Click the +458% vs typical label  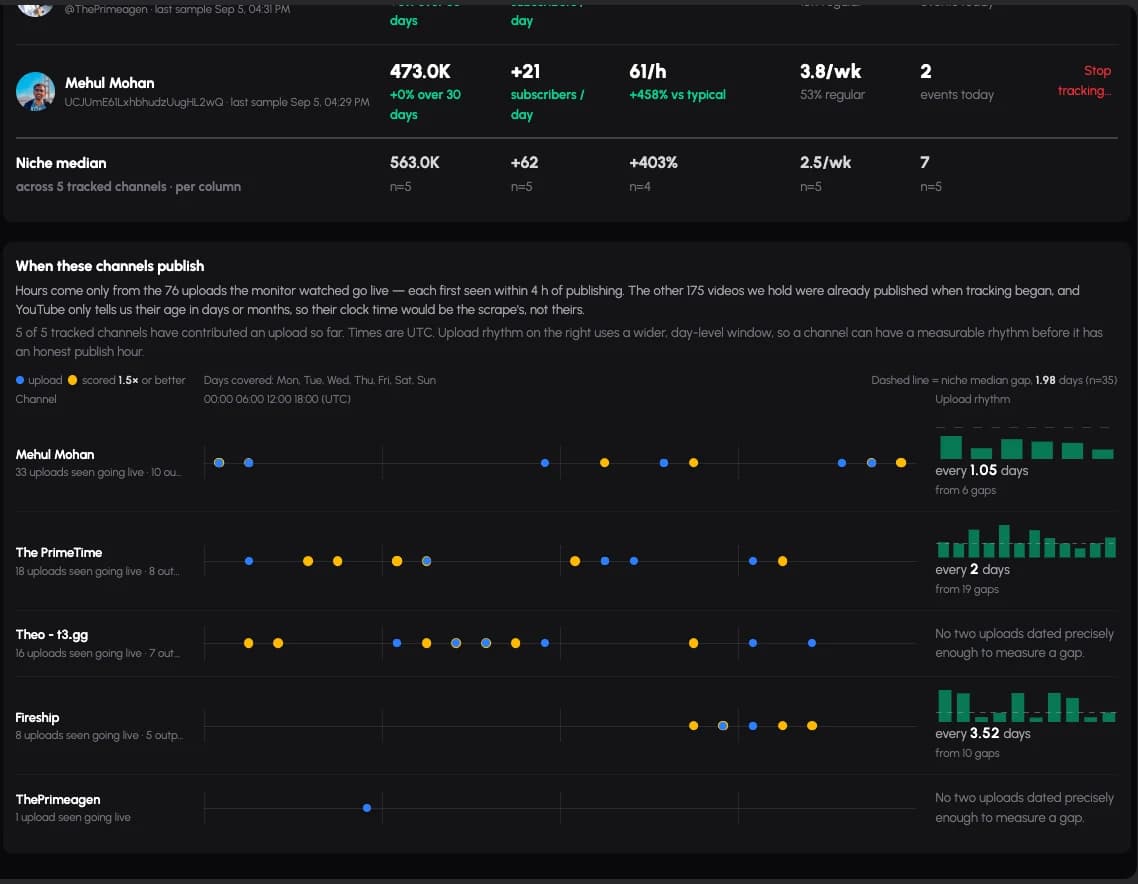pos(677,94)
